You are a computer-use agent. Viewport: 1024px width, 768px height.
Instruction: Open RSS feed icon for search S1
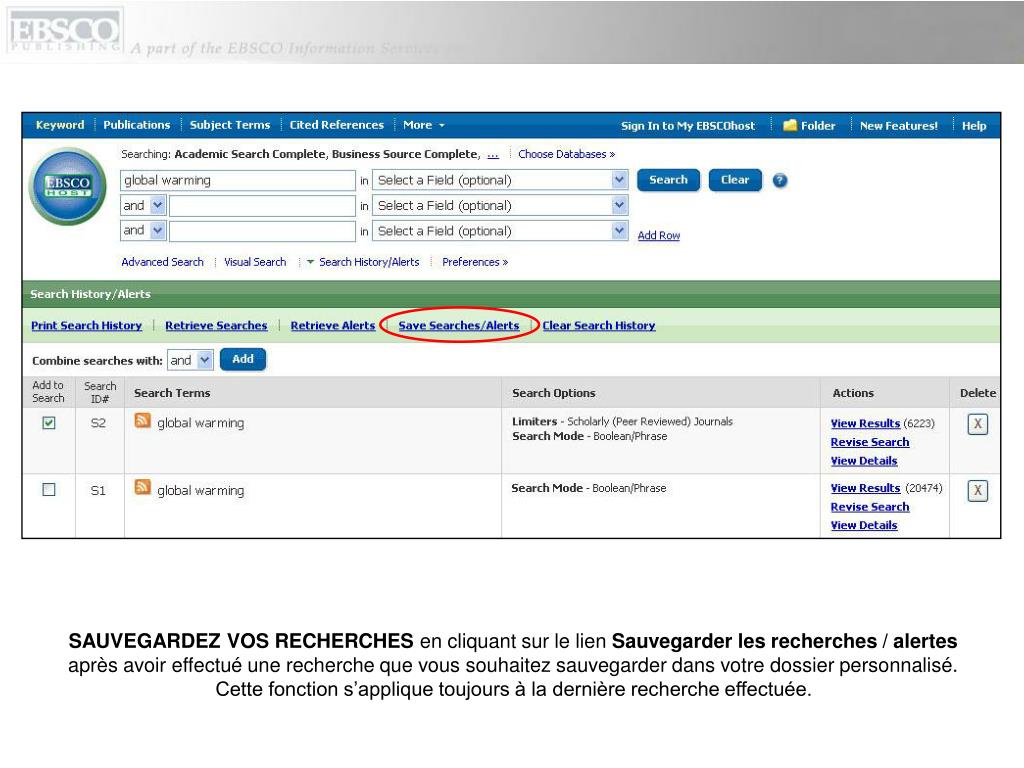tap(142, 487)
